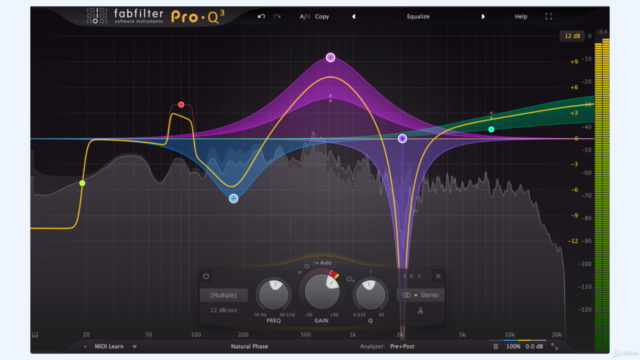Open the MIDI Learn dropdown arrow
This screenshot has height=360, width=640.
pyautogui.click(x=134, y=347)
